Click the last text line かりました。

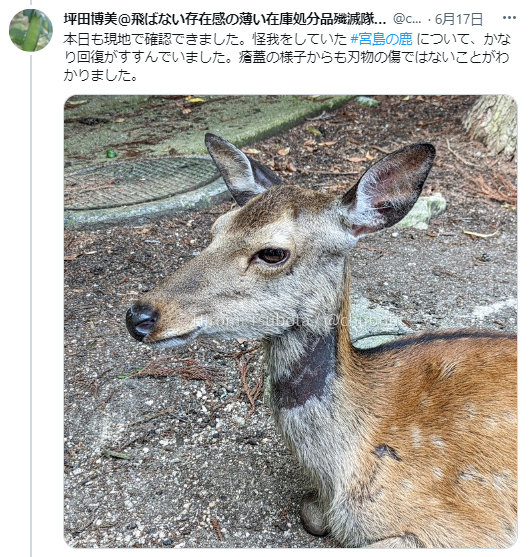coord(101,75)
